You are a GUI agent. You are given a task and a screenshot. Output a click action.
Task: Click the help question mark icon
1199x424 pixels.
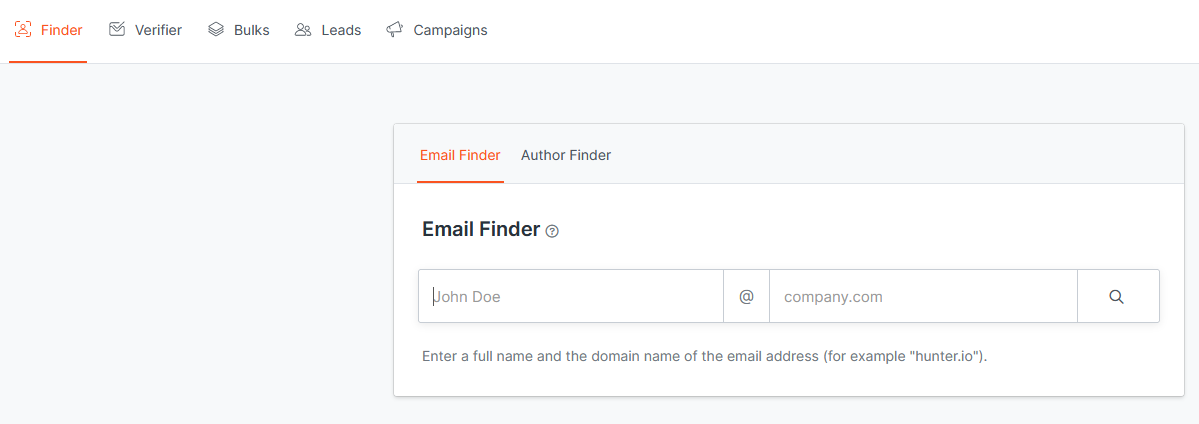pos(552,231)
